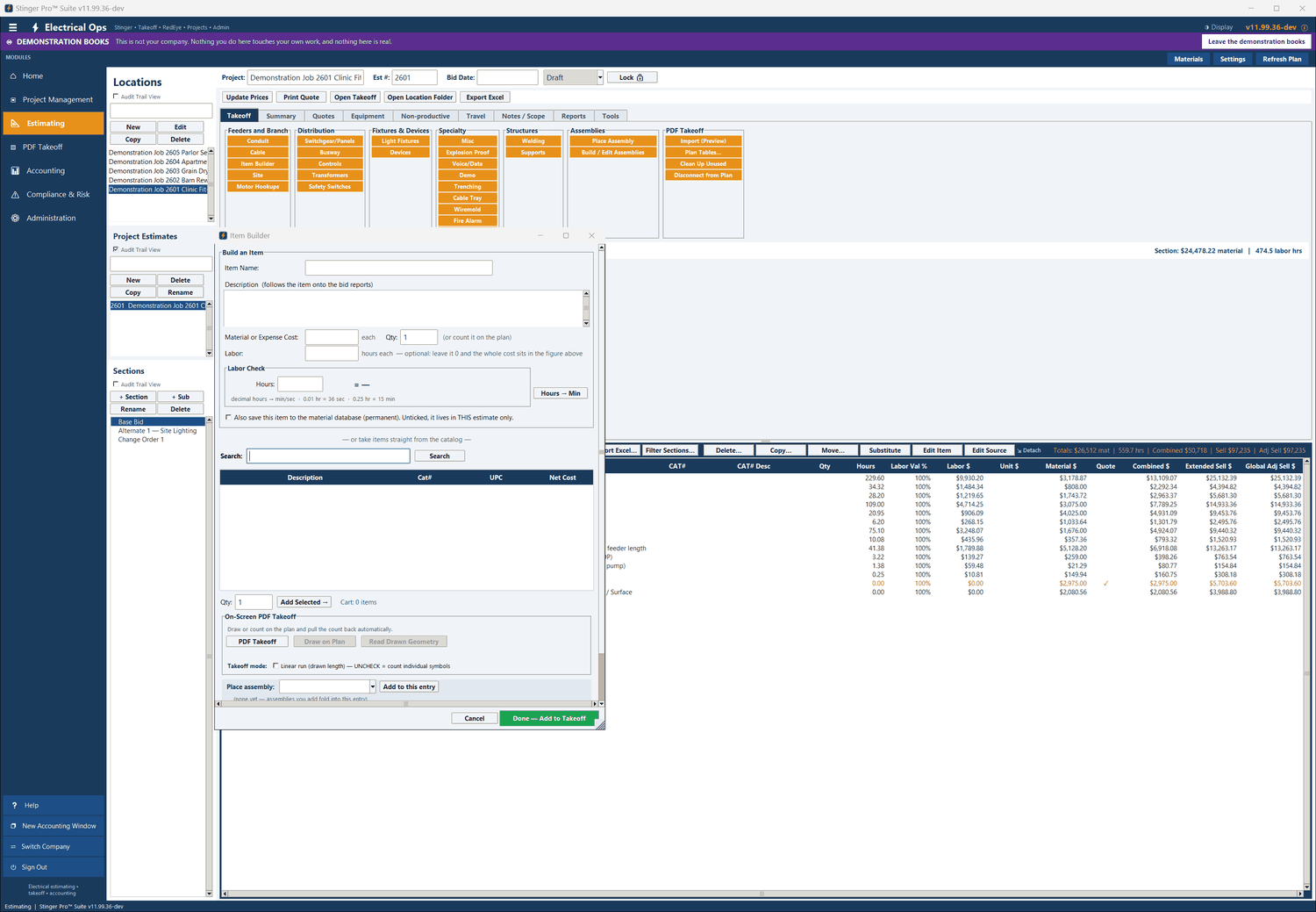Tick the Linear run takeoff mode checkbox
Image resolution: width=1316 pixels, height=912 pixels.
coord(275,666)
